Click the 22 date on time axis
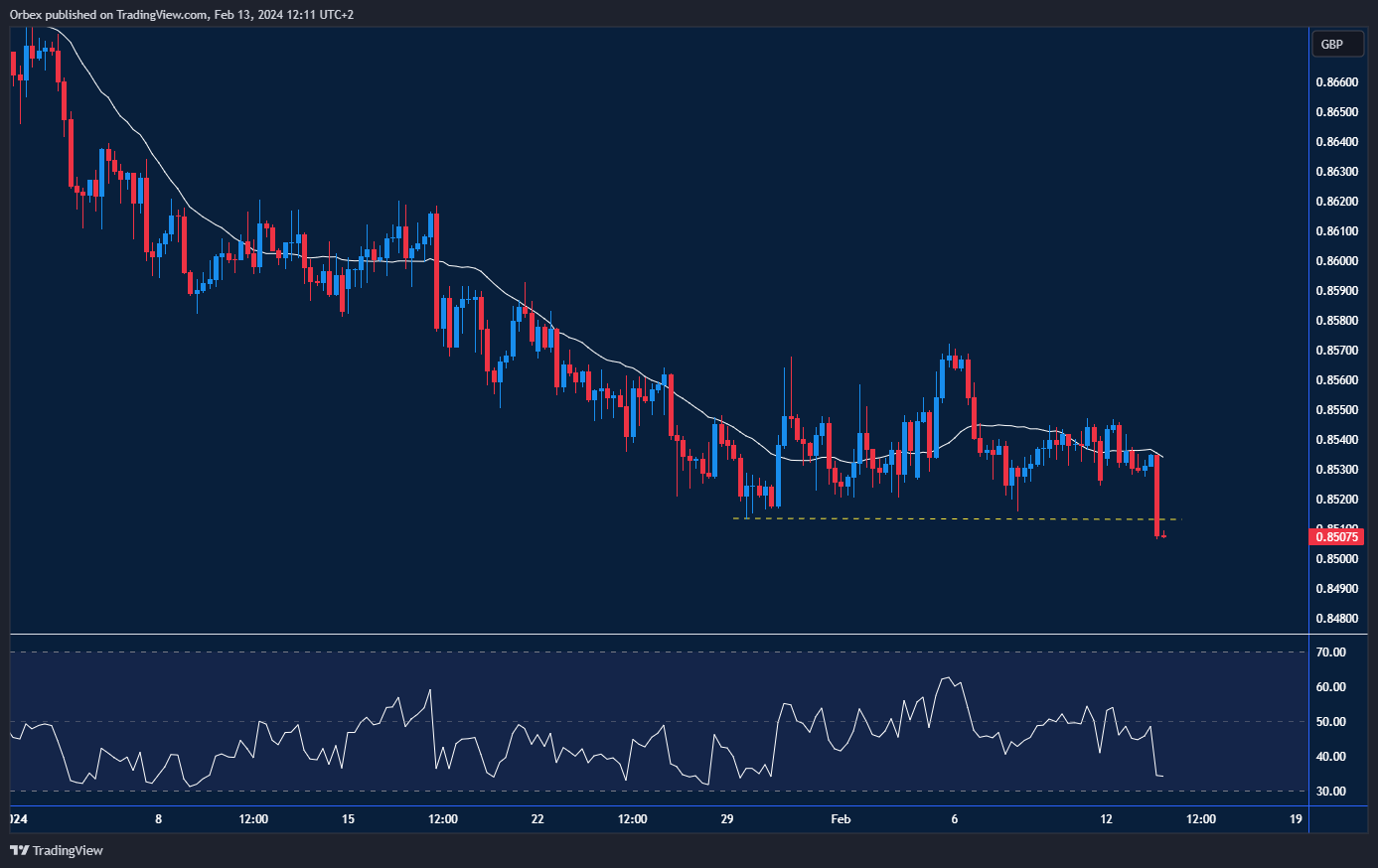This screenshot has height=868, width=1378. pos(537,819)
